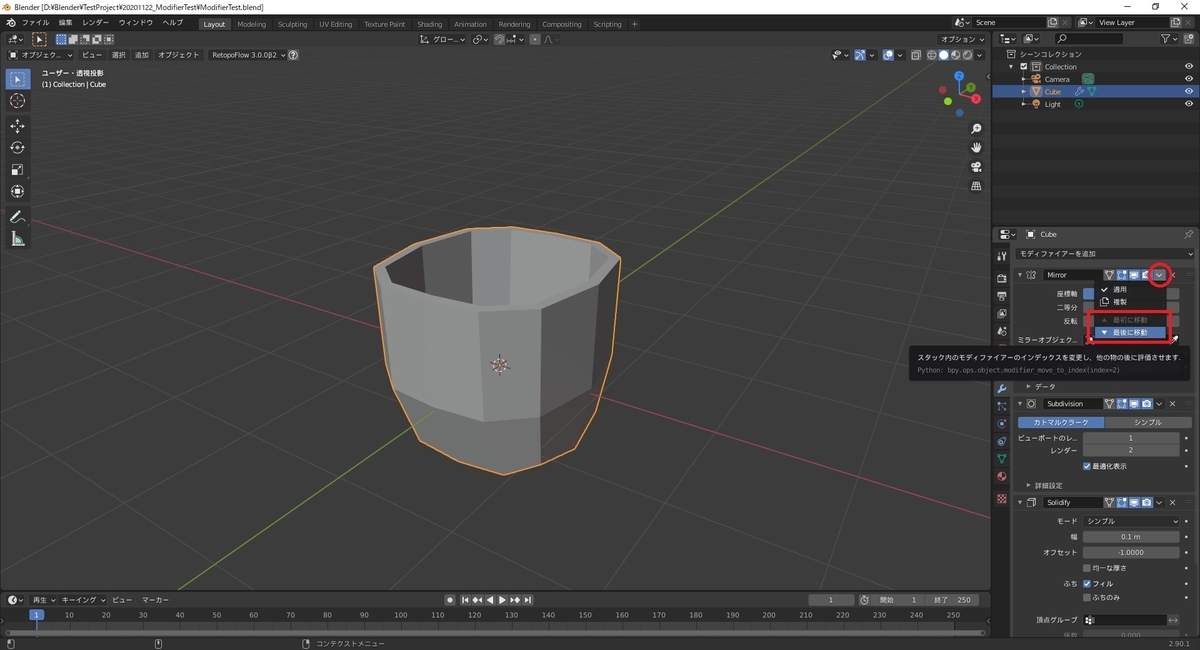Enable 均一な厚さ checkbox
This screenshot has height=650, width=1200.
pyautogui.click(x=1088, y=568)
